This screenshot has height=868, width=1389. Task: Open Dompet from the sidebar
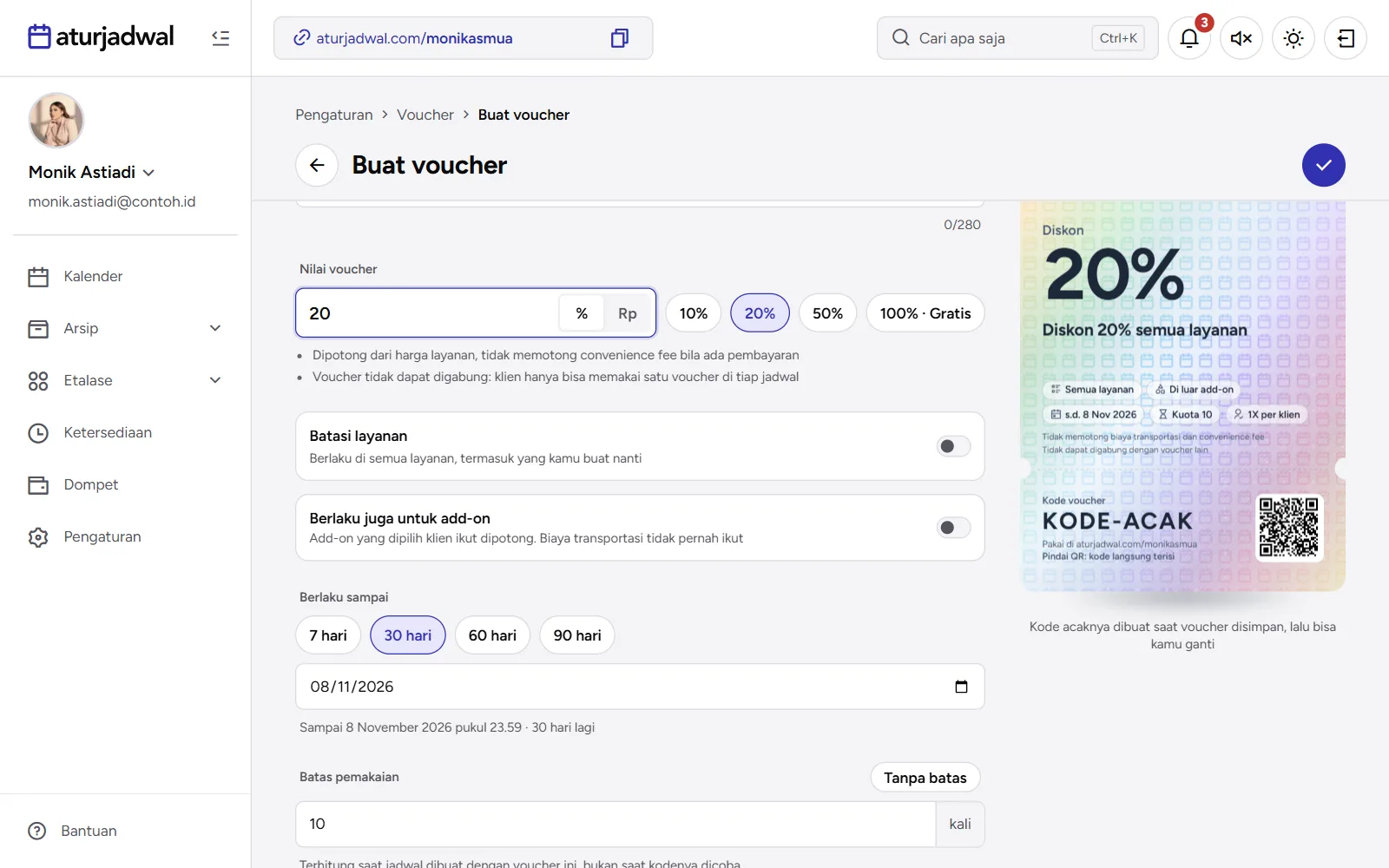tap(125, 484)
